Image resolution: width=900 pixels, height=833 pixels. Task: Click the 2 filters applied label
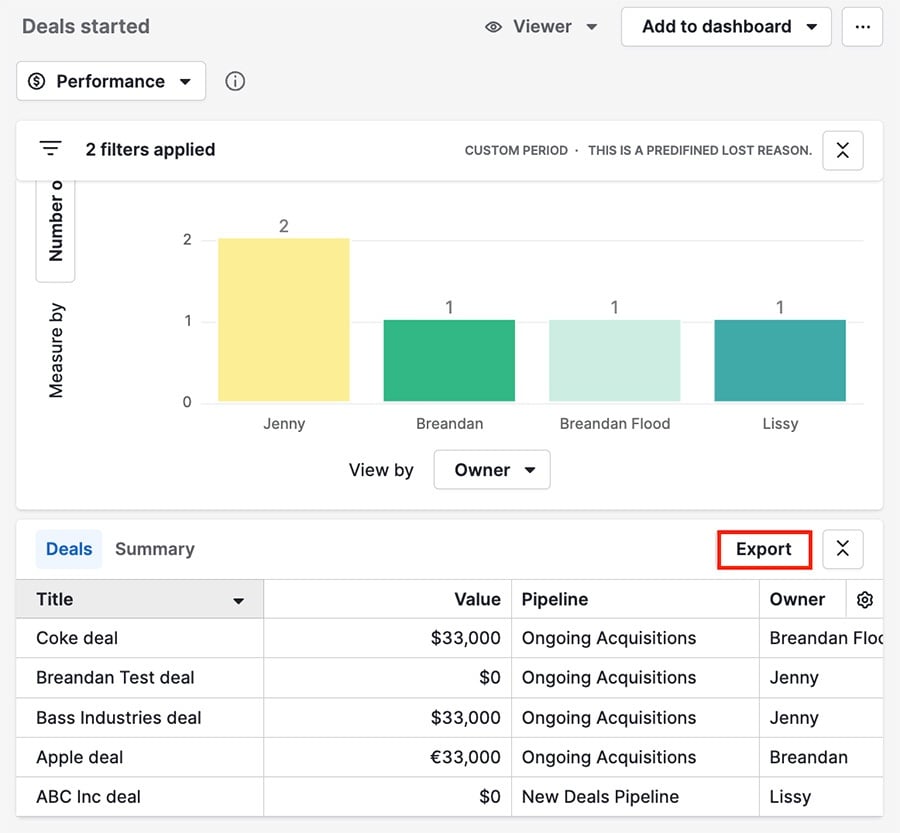coord(150,150)
